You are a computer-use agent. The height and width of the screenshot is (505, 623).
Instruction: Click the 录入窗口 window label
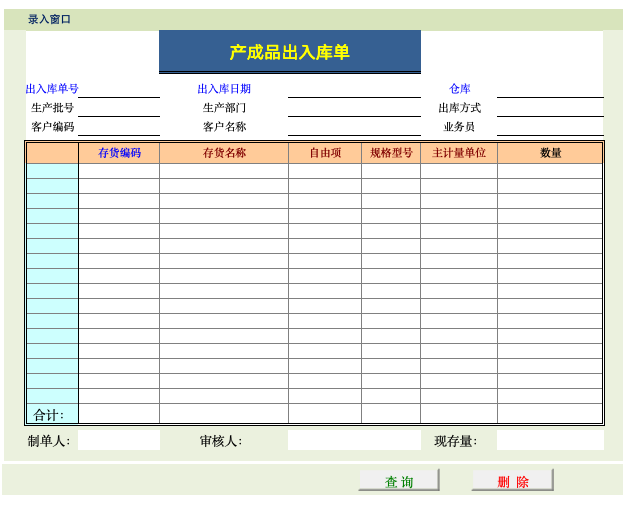tap(49, 19)
